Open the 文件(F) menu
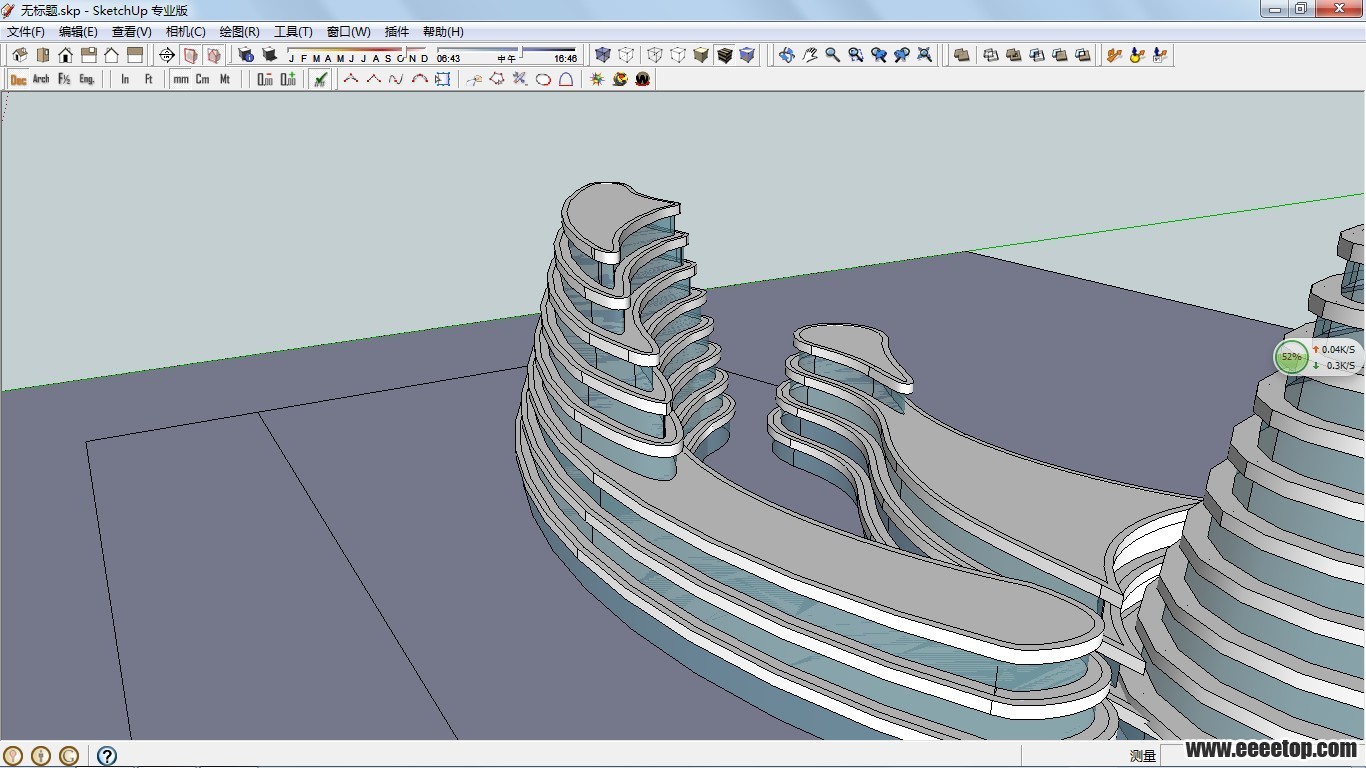 (26, 32)
